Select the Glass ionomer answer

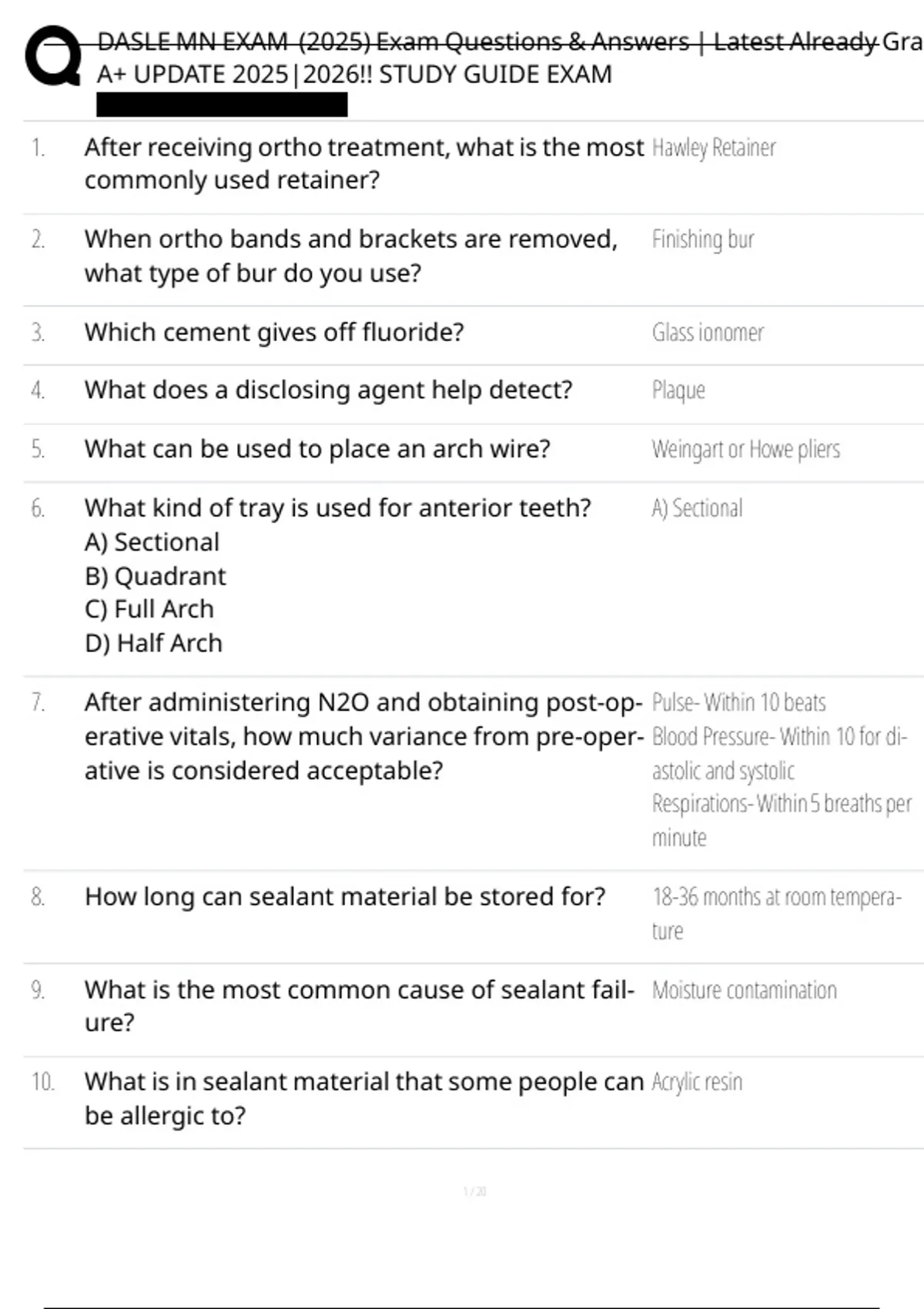pyautogui.click(x=708, y=333)
